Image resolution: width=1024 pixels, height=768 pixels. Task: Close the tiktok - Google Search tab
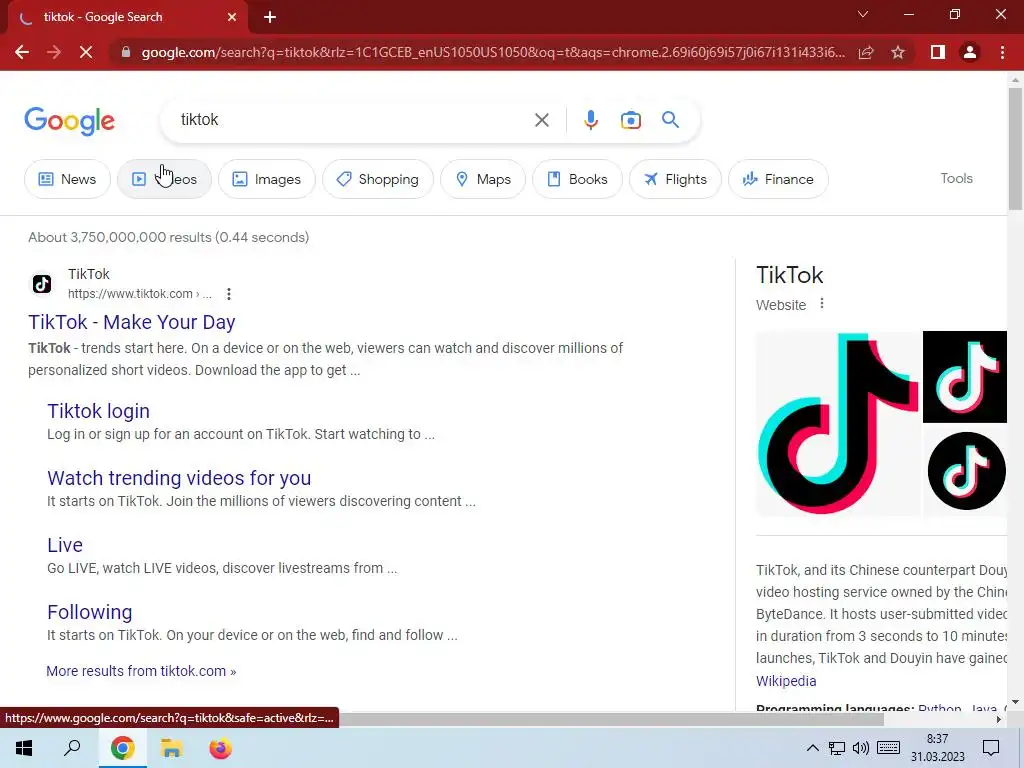[232, 17]
